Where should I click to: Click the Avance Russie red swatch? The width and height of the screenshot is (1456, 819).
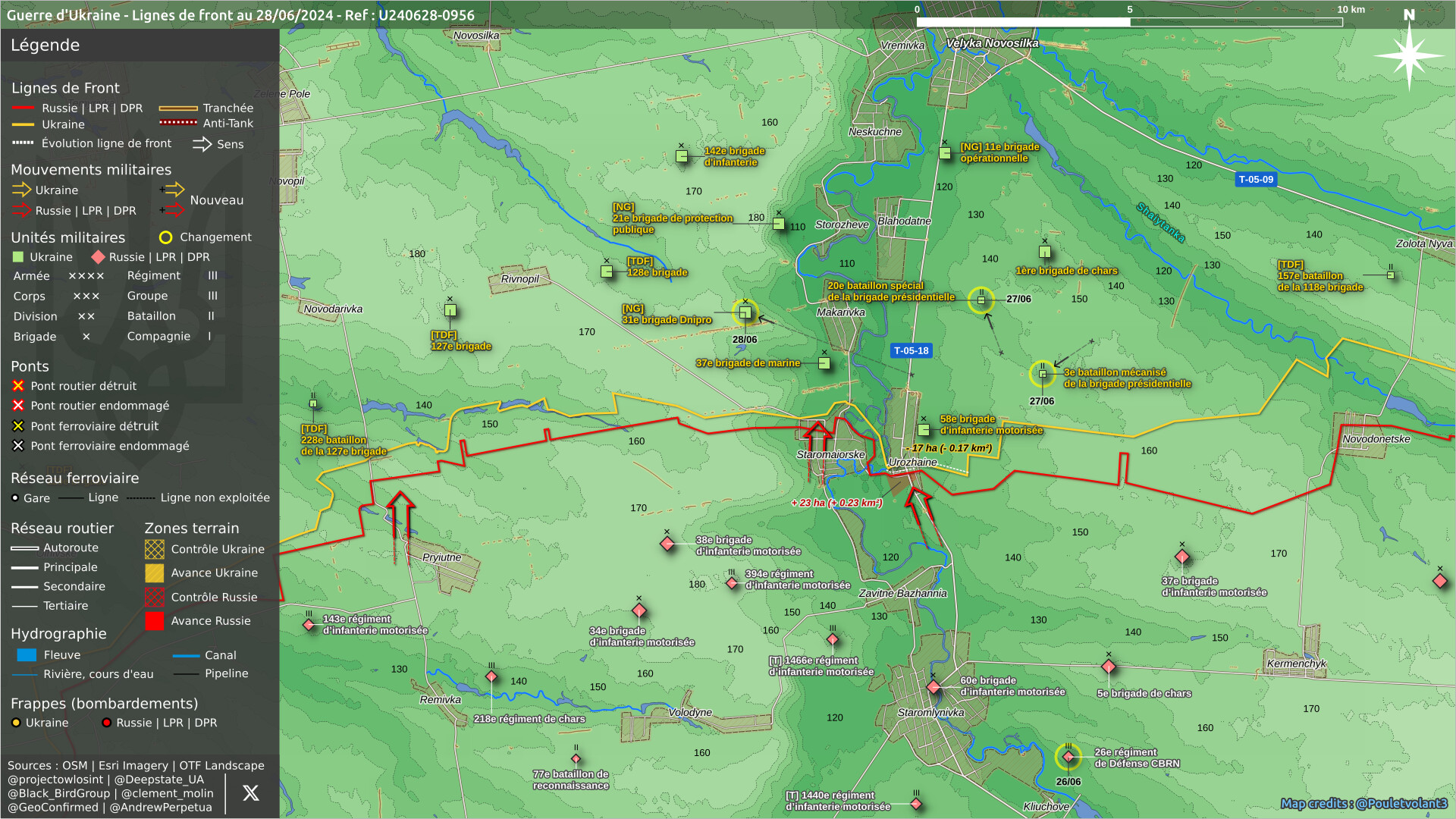click(x=155, y=621)
